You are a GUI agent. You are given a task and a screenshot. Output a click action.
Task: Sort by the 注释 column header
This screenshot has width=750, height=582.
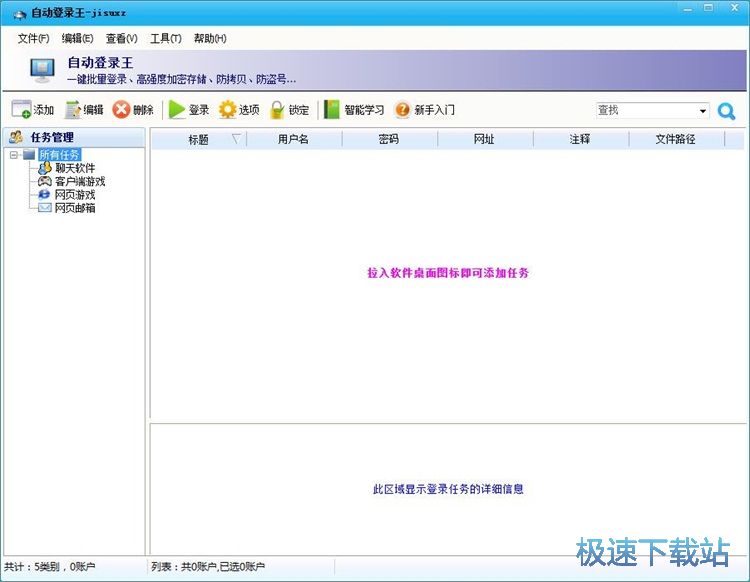[x=581, y=139]
